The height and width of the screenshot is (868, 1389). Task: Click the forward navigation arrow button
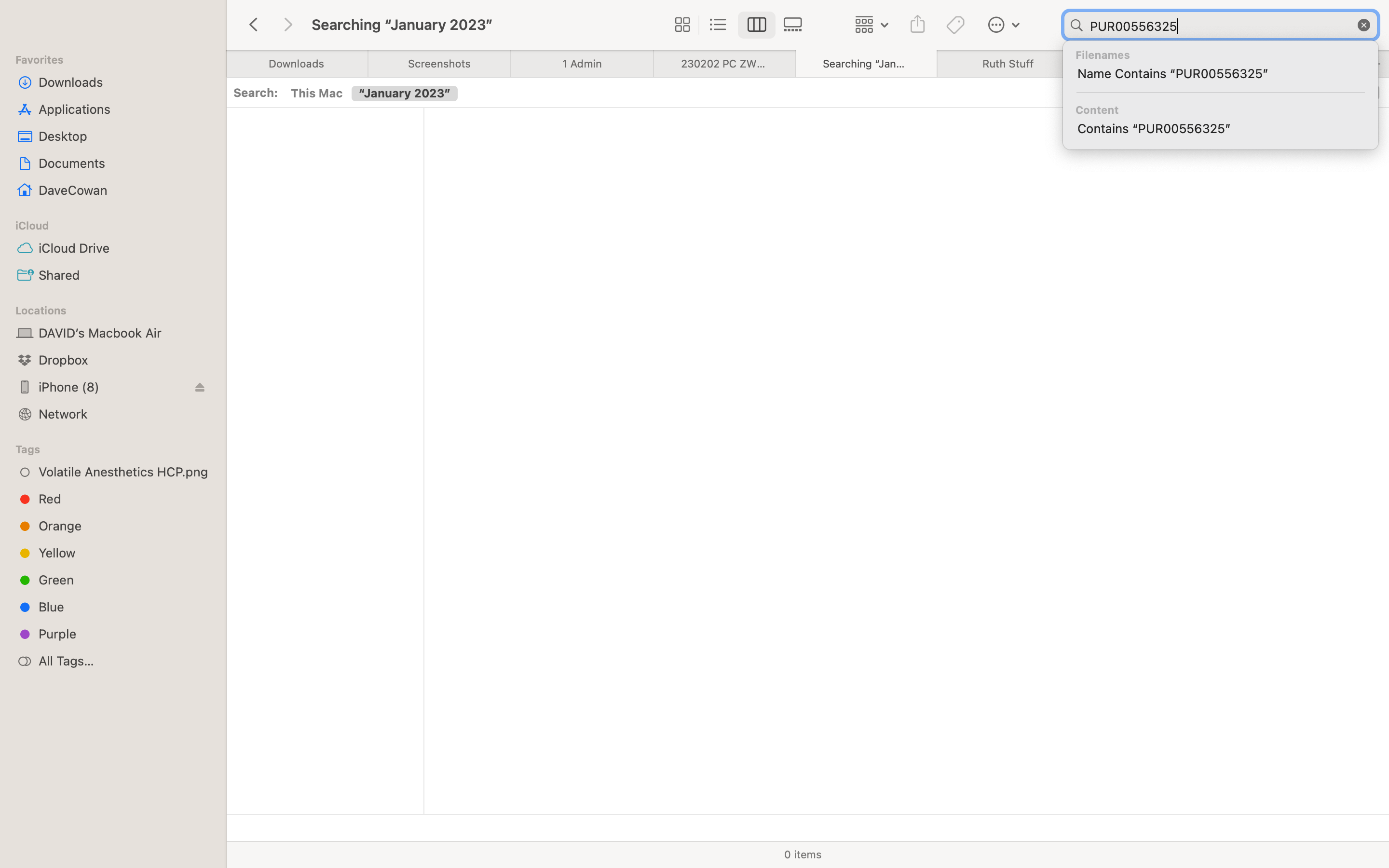pos(288,24)
